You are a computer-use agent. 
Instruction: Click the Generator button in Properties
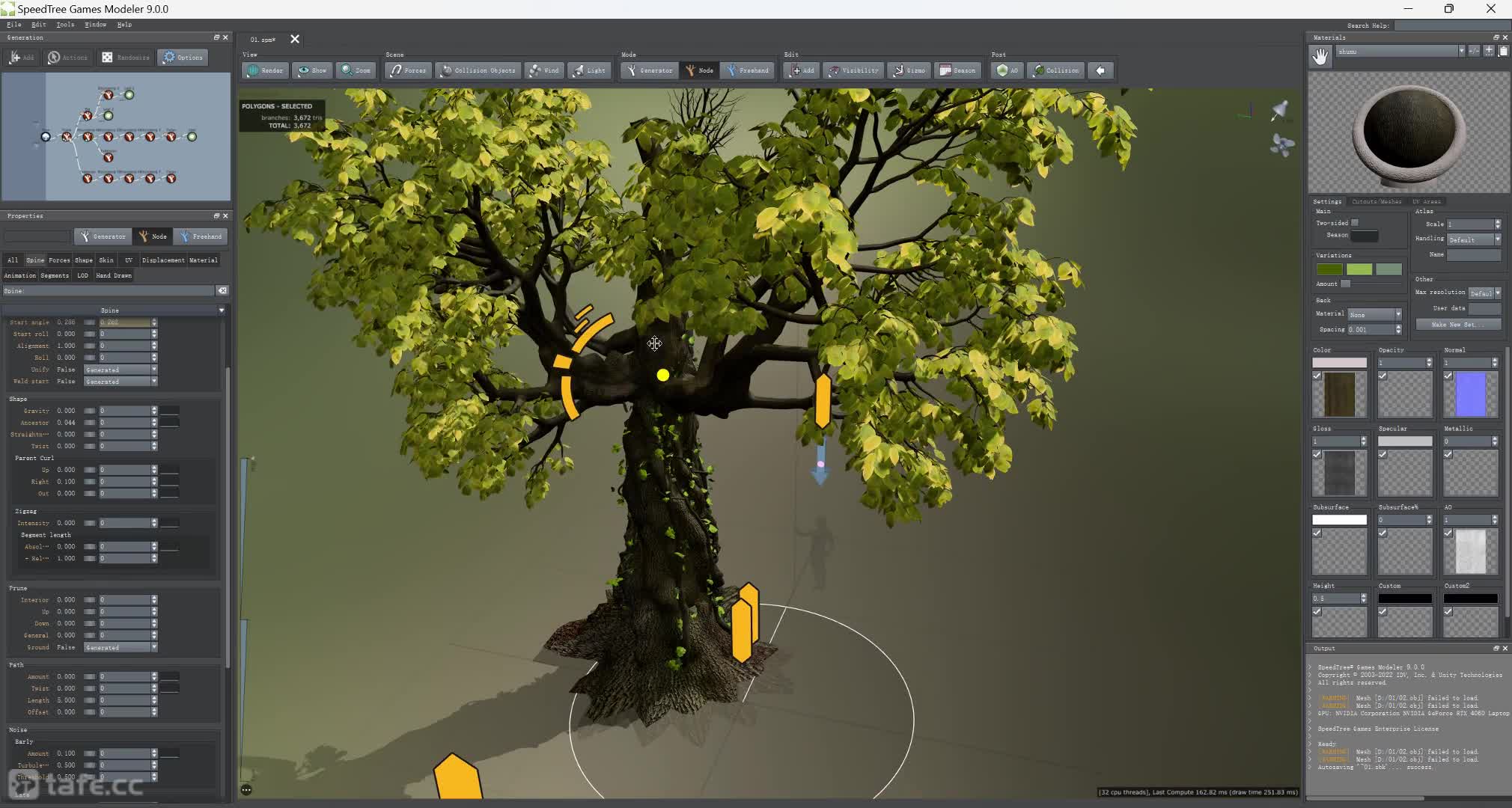[x=103, y=236]
